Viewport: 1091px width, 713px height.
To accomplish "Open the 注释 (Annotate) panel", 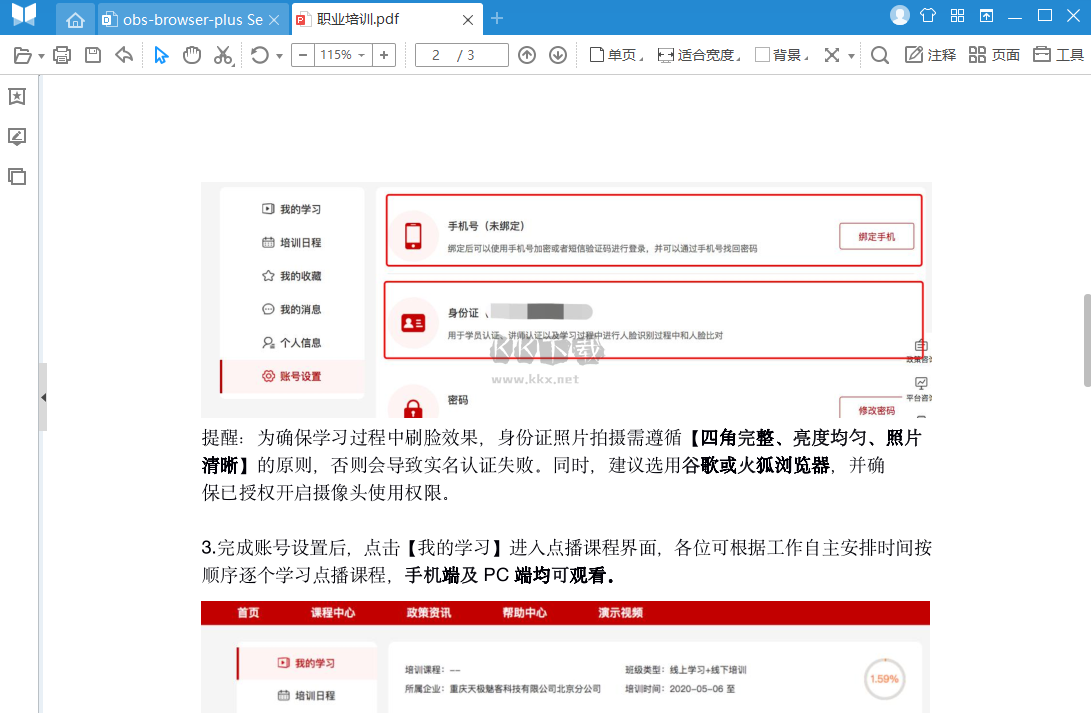I will [x=930, y=55].
